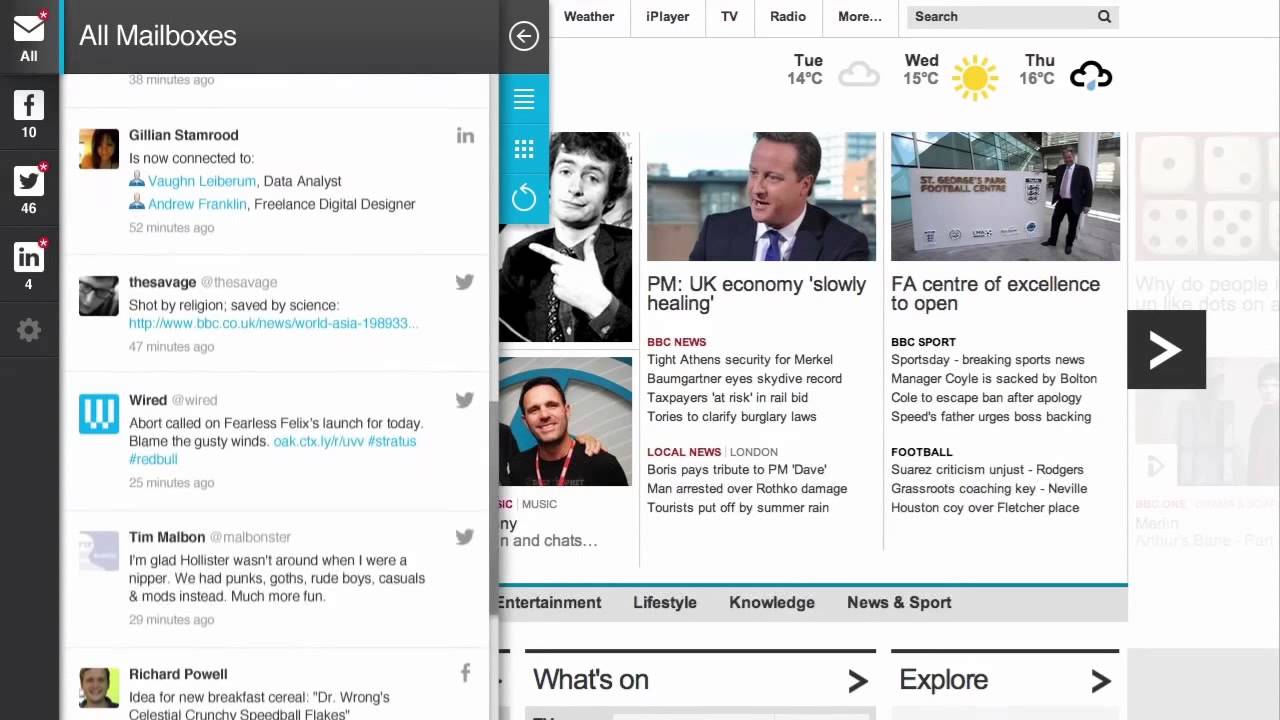Open the Facebook feed icon in sidebar
Screen dimensions: 1280x720
point(29,105)
